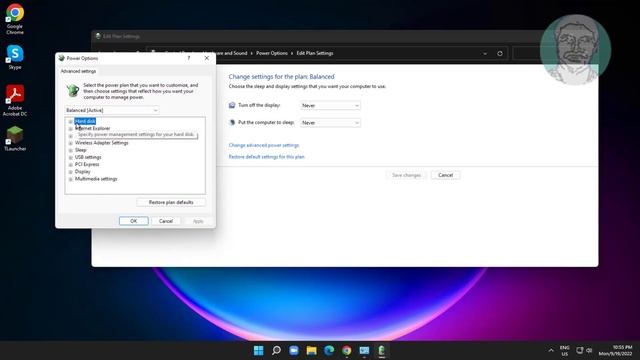Select USB settings tree item
Image resolution: width=640 pixels, height=360 pixels.
pos(88,157)
